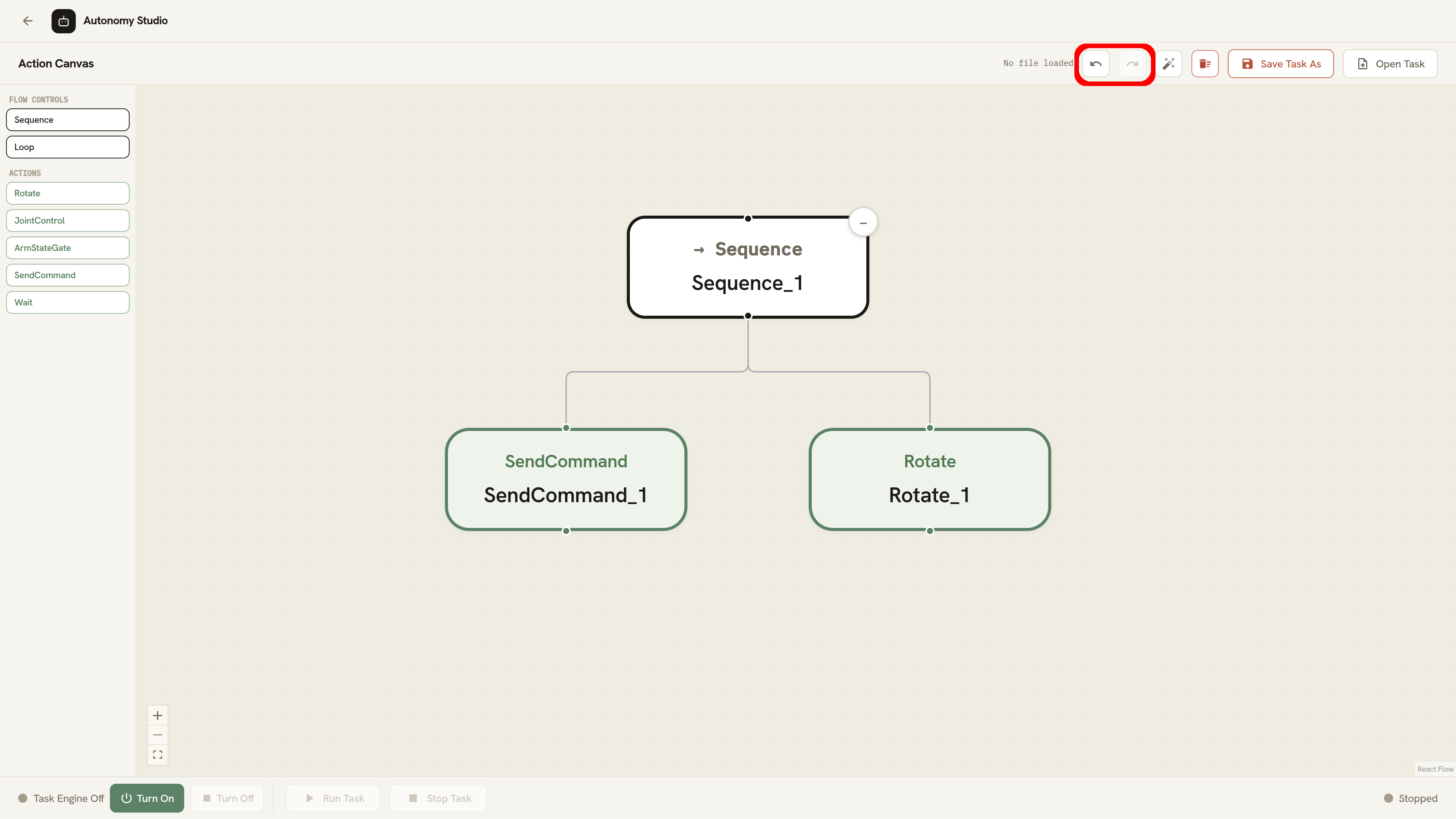This screenshot has height=819, width=1456.
Task: Click Save Task As button
Action: [1280, 64]
